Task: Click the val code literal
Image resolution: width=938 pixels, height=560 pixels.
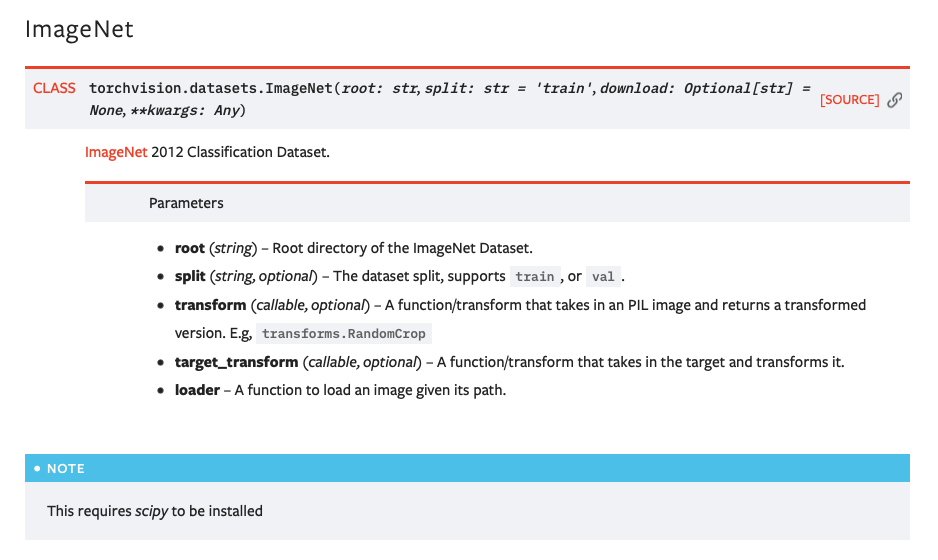Action: point(603,276)
